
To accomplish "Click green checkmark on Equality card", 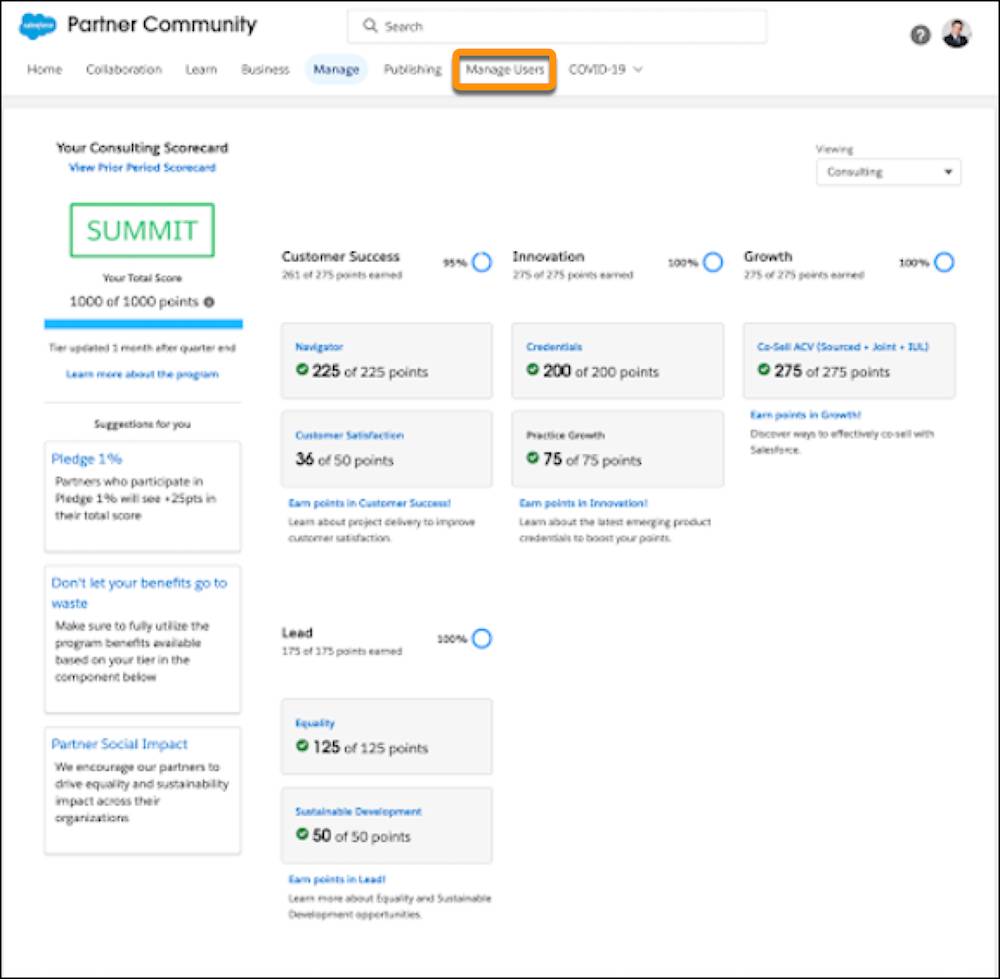I will coord(302,746).
